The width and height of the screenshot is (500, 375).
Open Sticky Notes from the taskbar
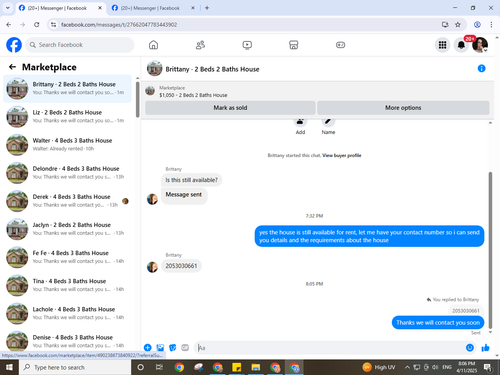(x=236, y=367)
